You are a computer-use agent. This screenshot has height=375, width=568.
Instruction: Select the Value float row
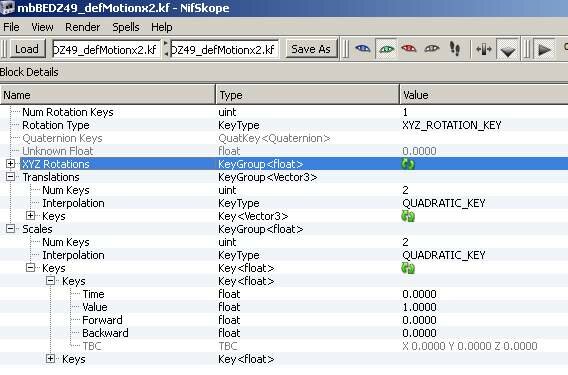[x=284, y=307]
